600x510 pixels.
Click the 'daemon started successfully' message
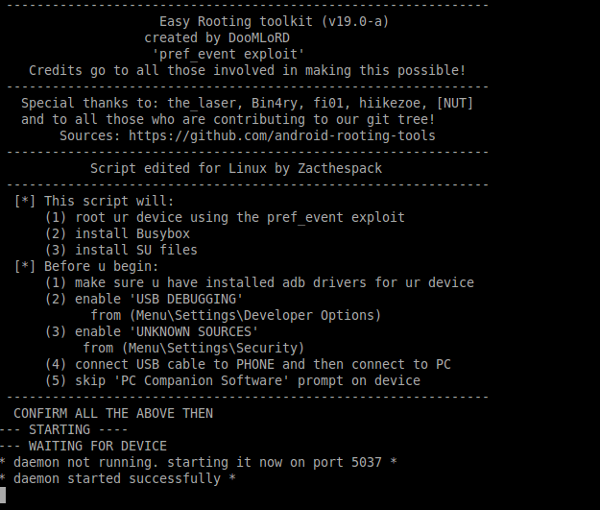click(117, 479)
